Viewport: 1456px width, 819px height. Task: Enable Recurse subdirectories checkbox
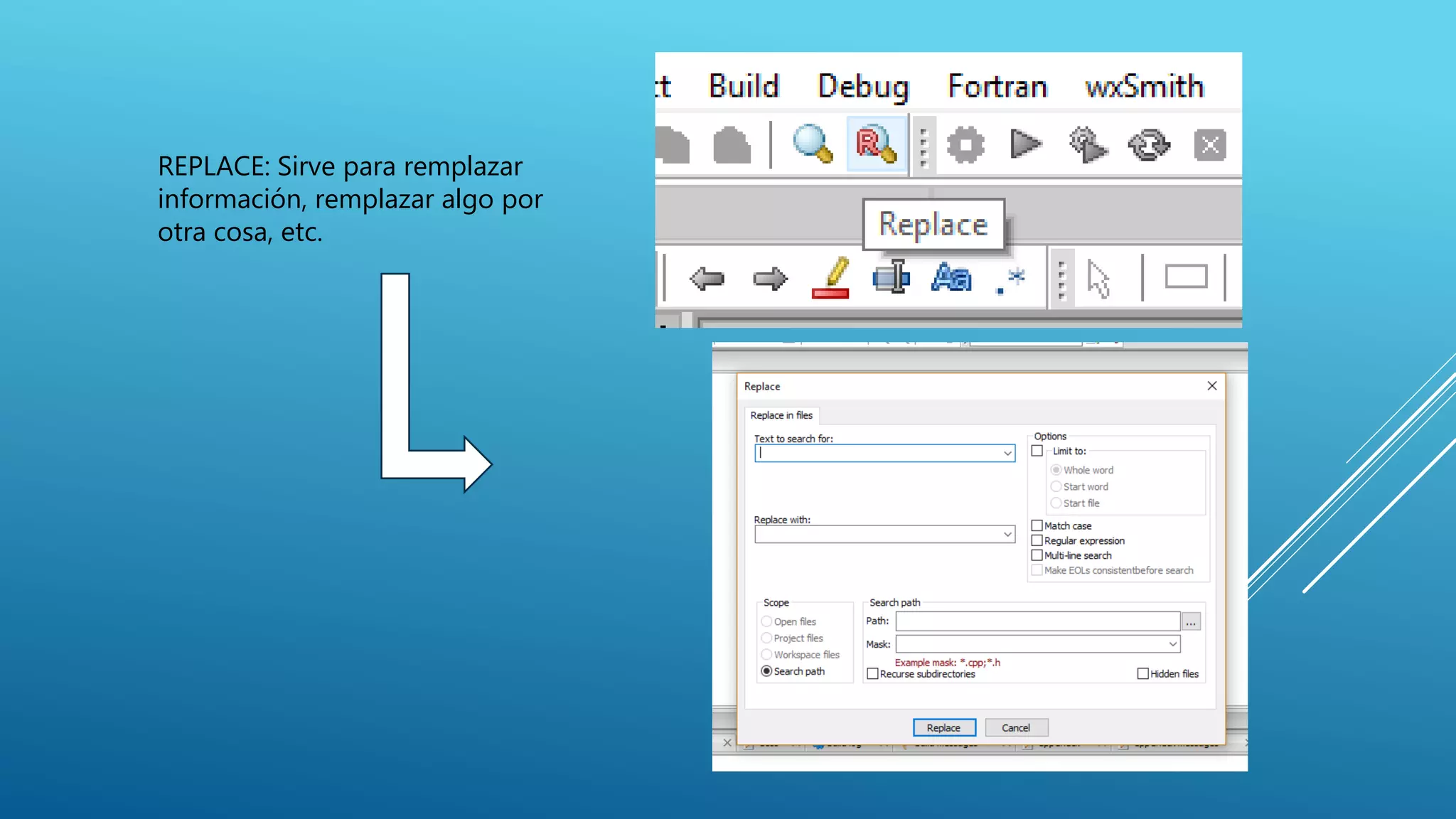pos(873,673)
